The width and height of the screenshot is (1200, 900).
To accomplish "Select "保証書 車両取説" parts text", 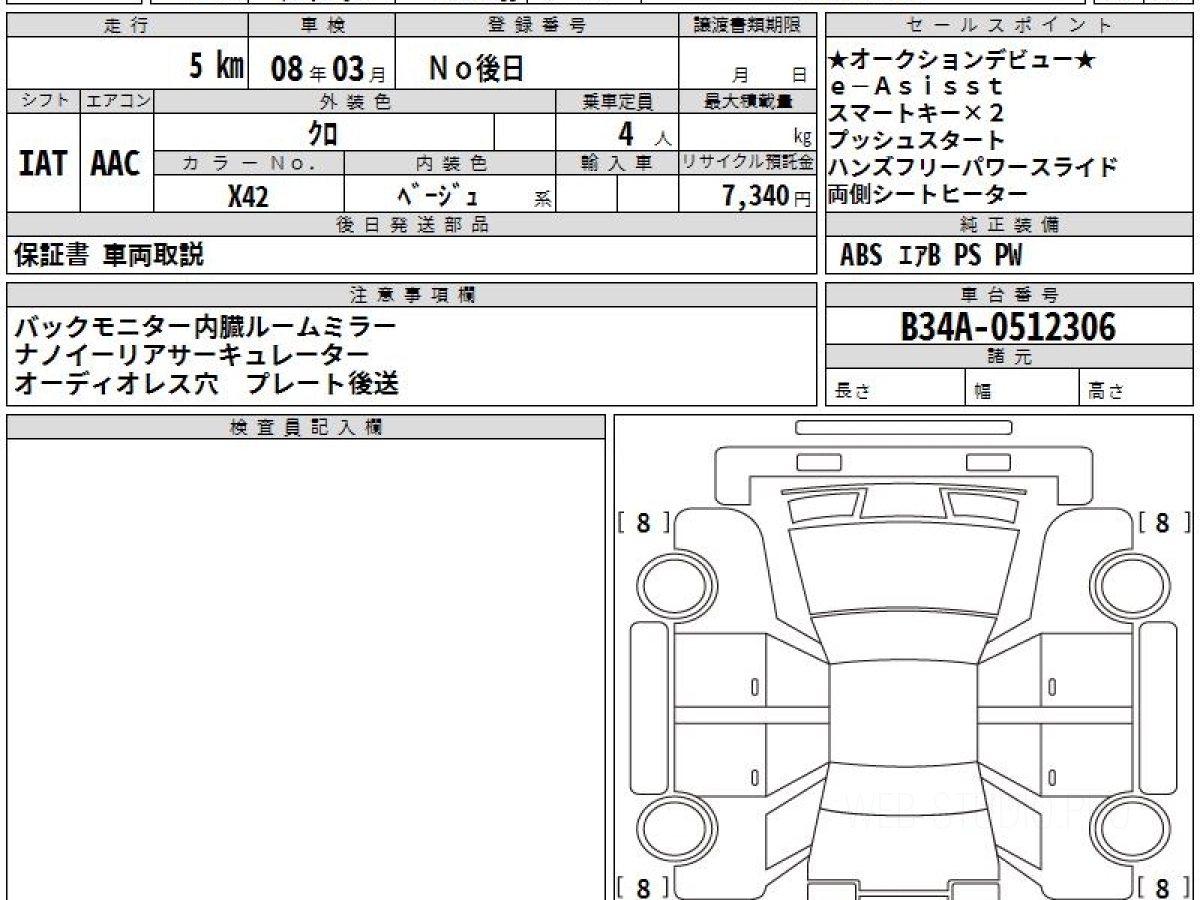I will pos(109,255).
